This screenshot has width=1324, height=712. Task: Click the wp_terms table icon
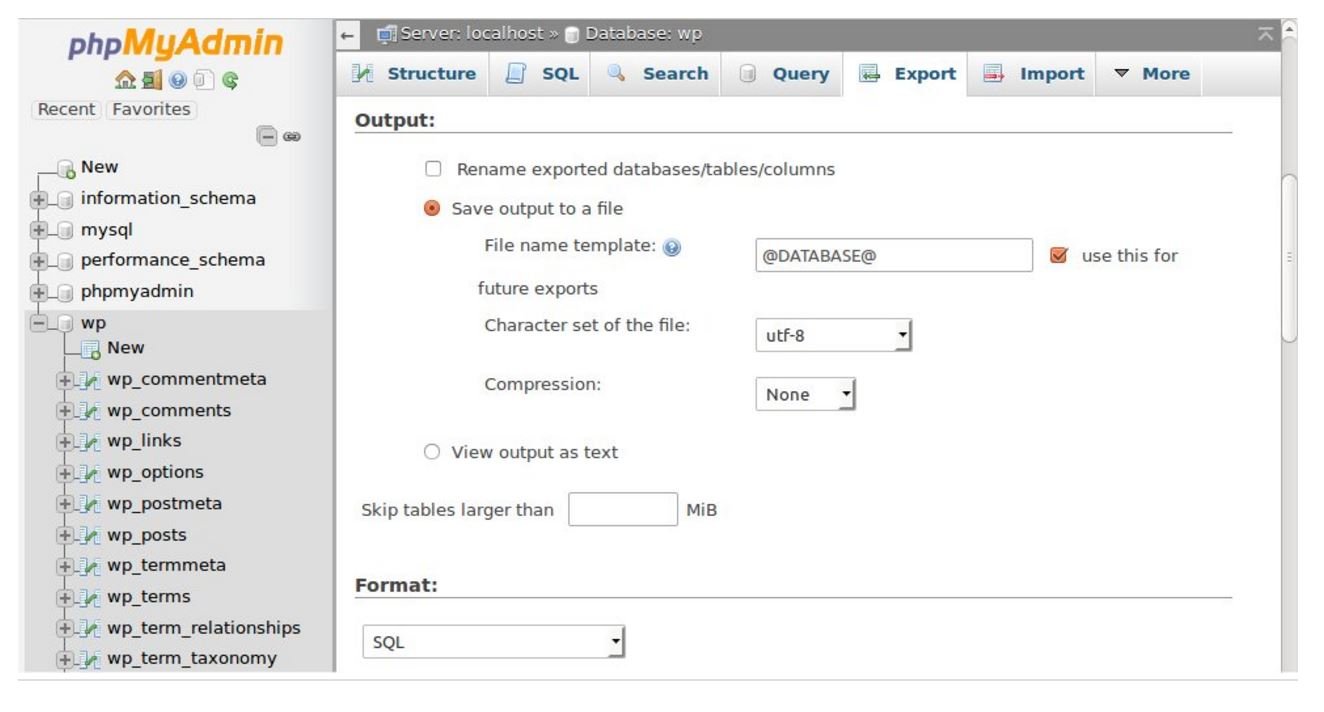coord(92,597)
